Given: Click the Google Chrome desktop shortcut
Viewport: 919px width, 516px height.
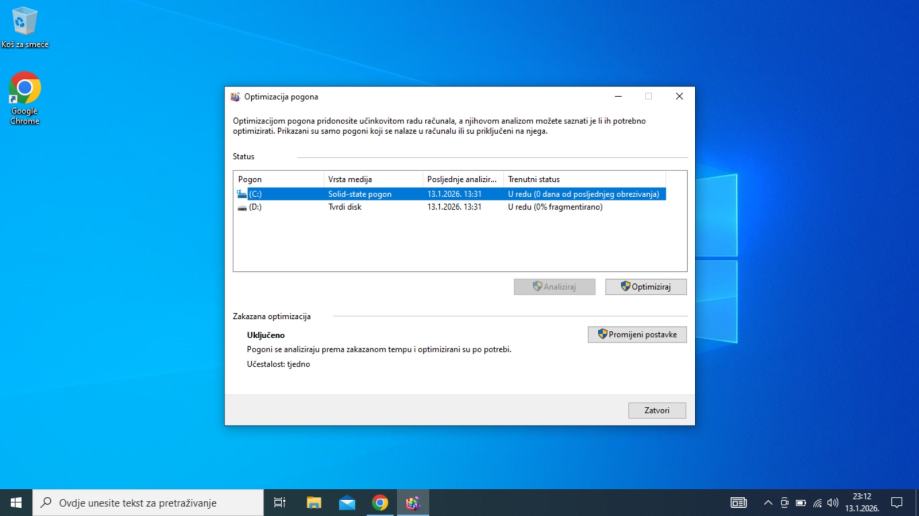Looking at the screenshot, I should tap(24, 92).
